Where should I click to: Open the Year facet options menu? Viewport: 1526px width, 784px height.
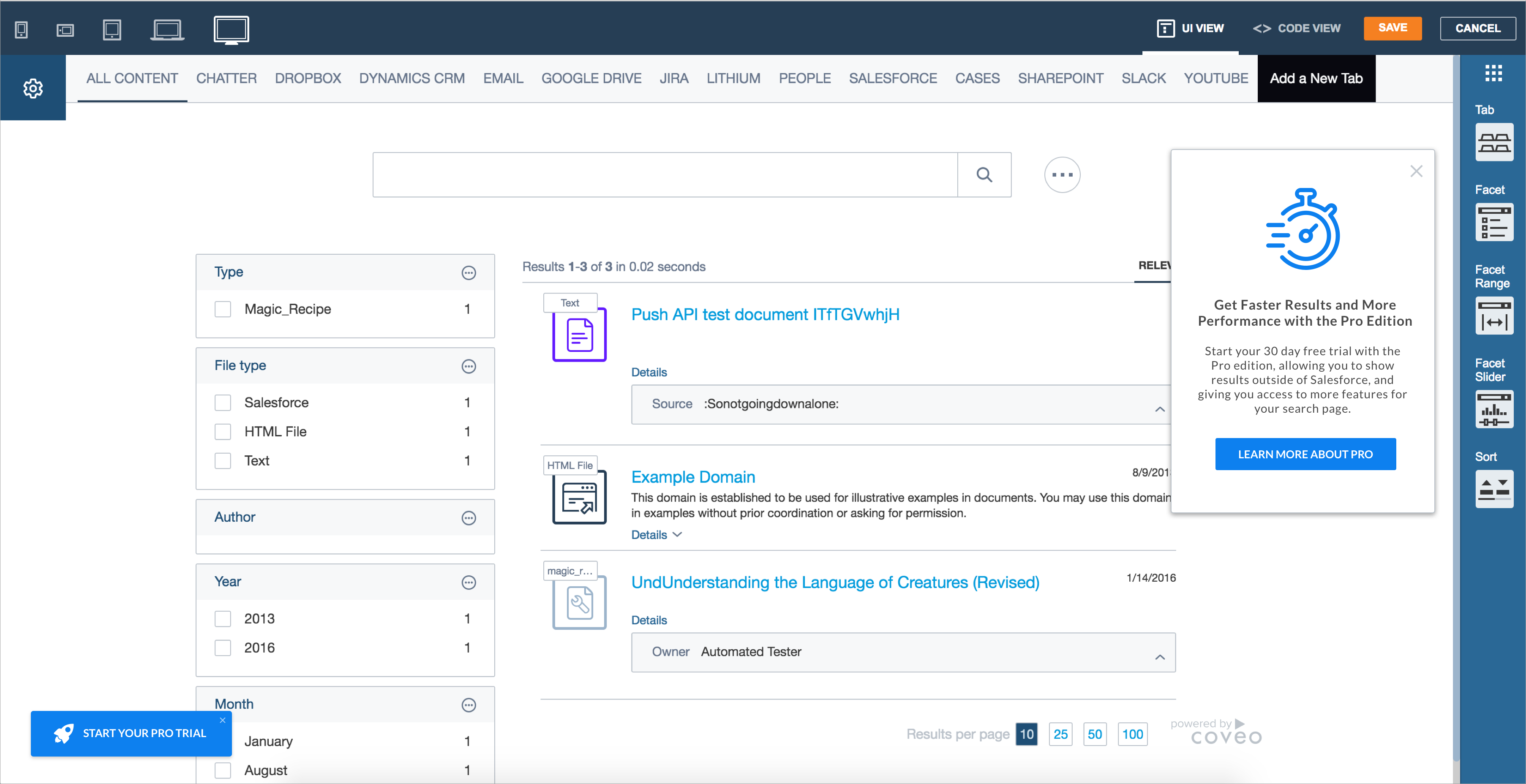click(469, 583)
